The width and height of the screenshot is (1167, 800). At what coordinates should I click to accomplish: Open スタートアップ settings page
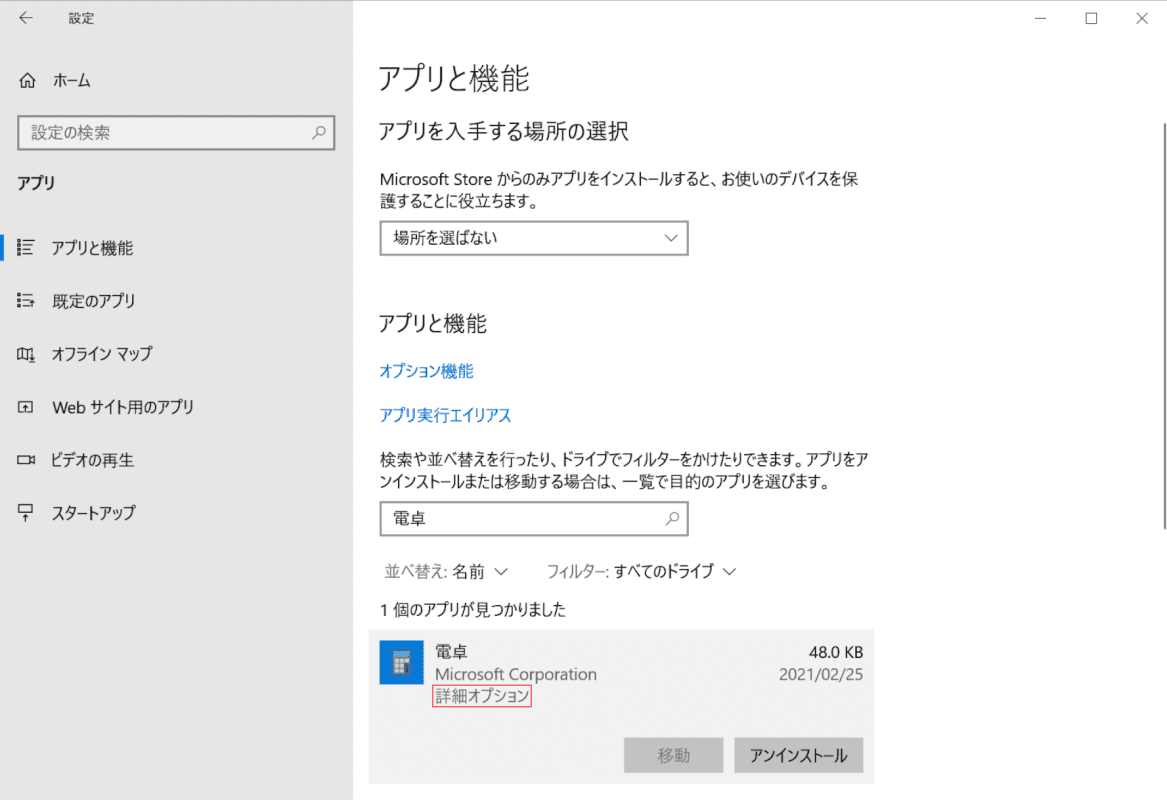click(94, 513)
